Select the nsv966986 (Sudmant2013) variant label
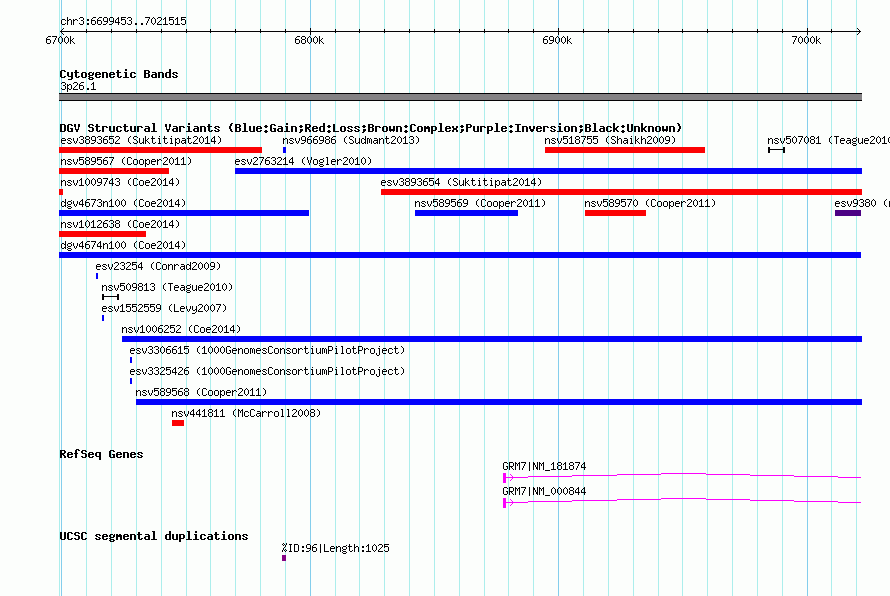890x596 pixels. (351, 140)
